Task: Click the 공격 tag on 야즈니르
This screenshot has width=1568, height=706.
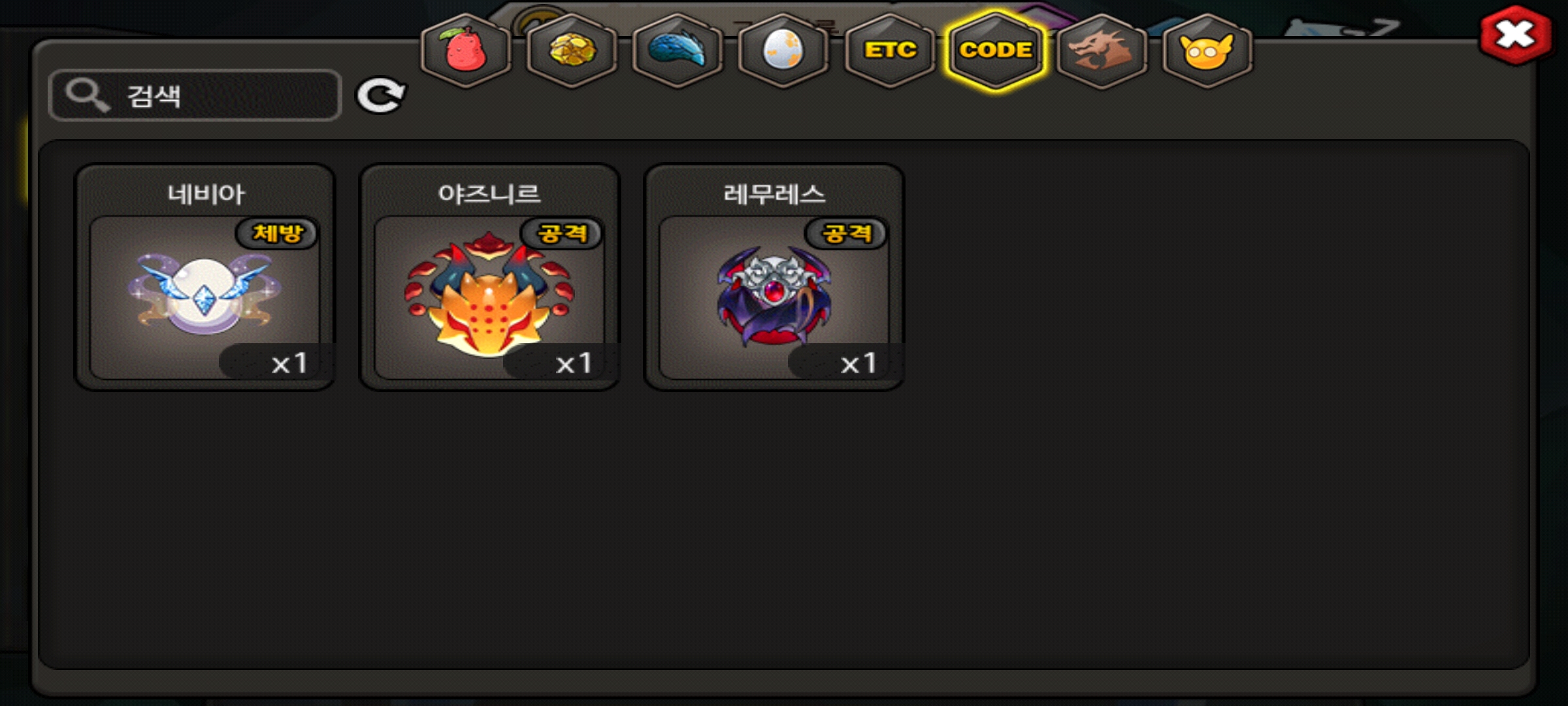Action: [x=562, y=233]
